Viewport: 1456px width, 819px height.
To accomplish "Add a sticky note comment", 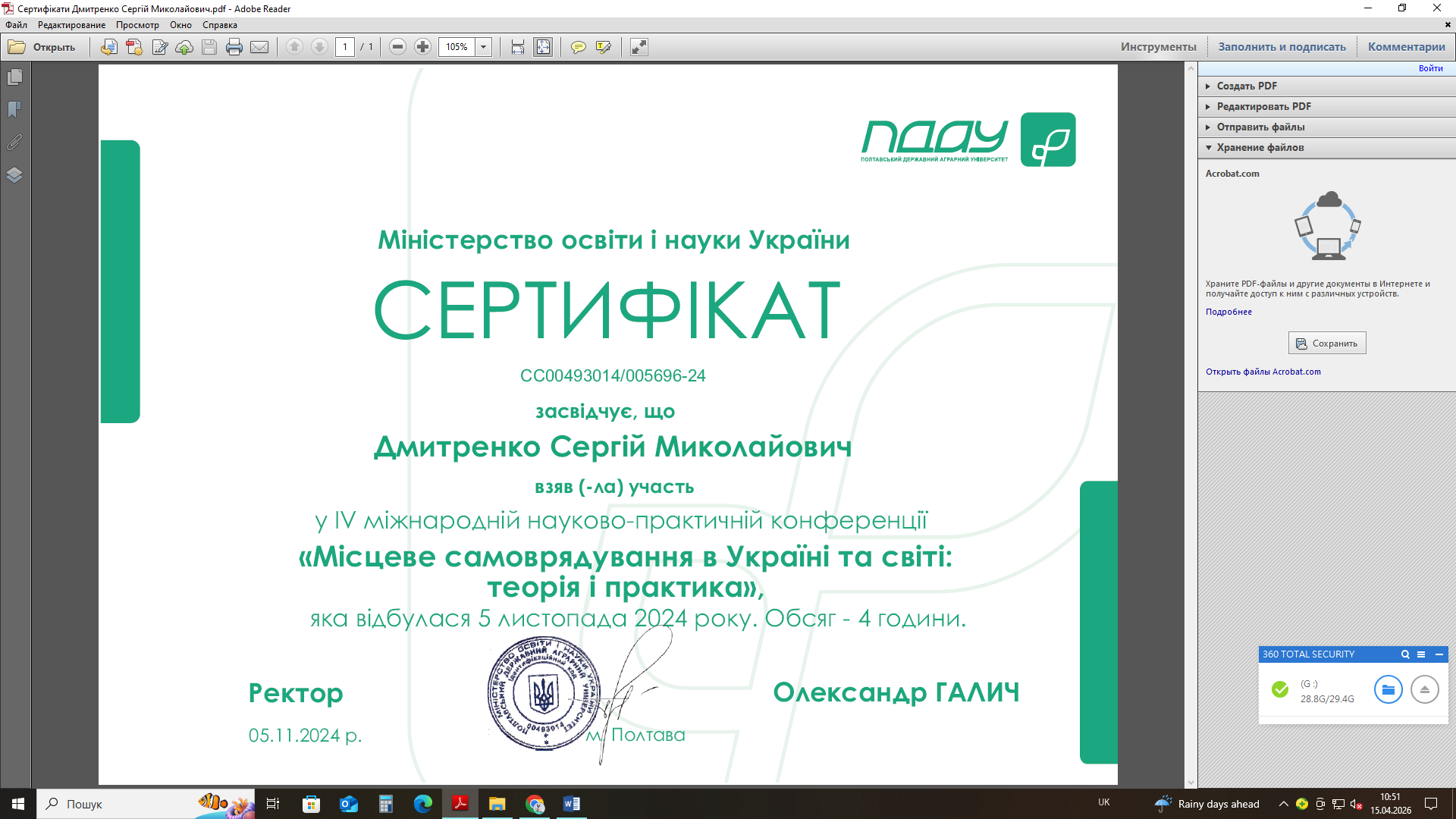I will pos(578,47).
